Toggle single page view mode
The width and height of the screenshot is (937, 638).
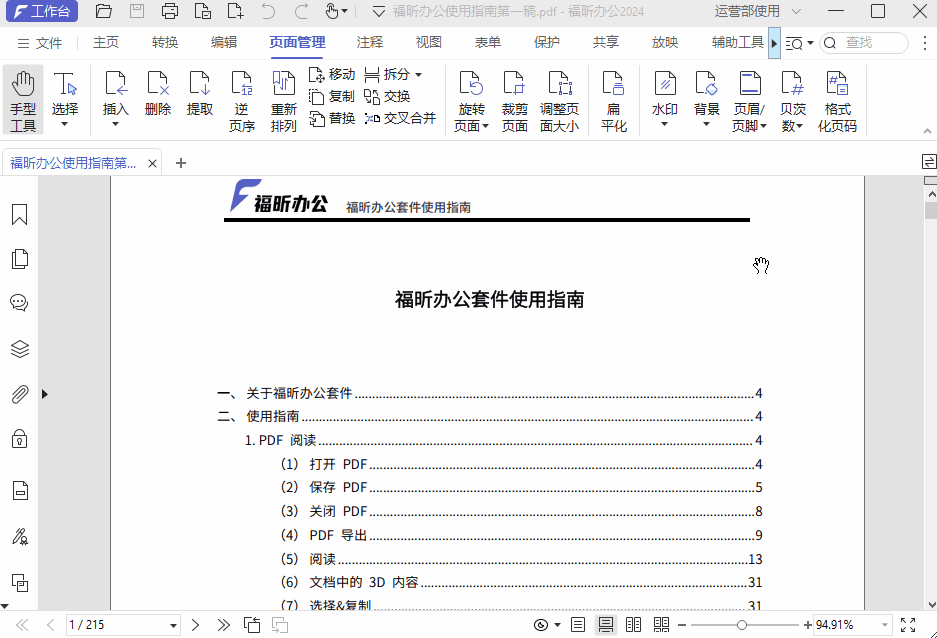point(578,624)
